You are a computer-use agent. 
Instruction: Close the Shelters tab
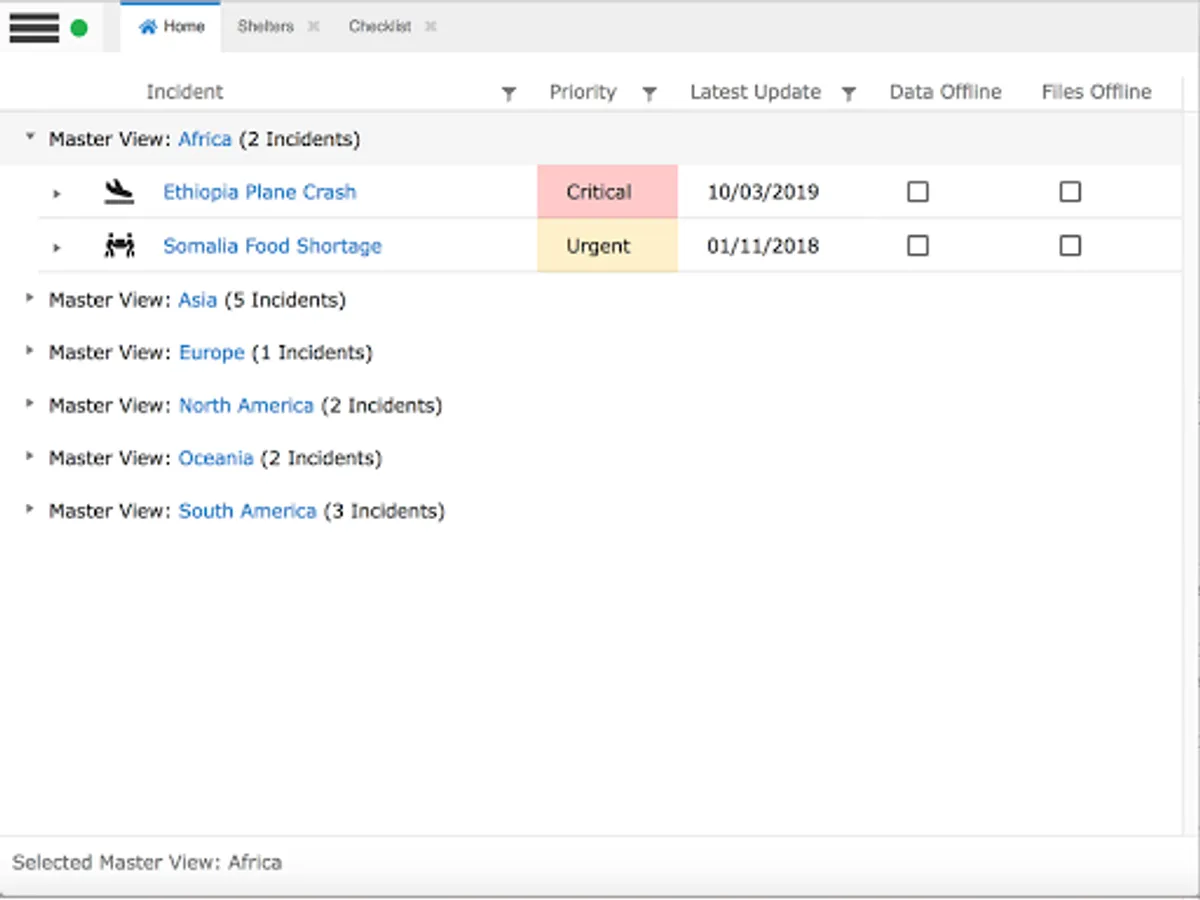313,27
